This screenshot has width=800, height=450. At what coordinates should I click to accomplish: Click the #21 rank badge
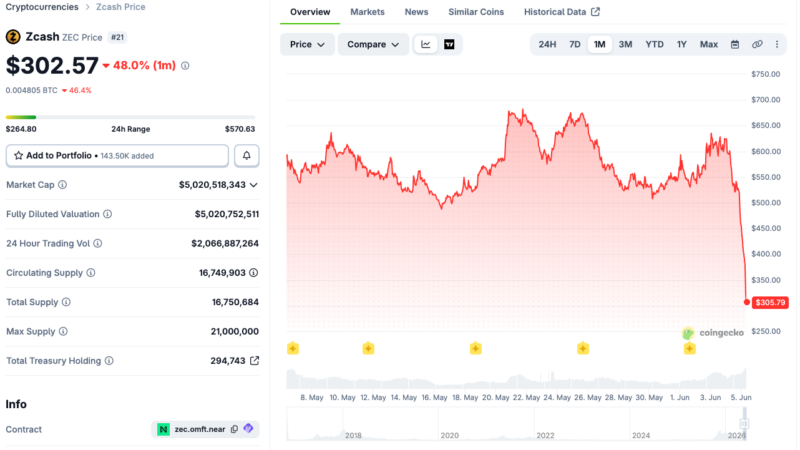coord(117,37)
